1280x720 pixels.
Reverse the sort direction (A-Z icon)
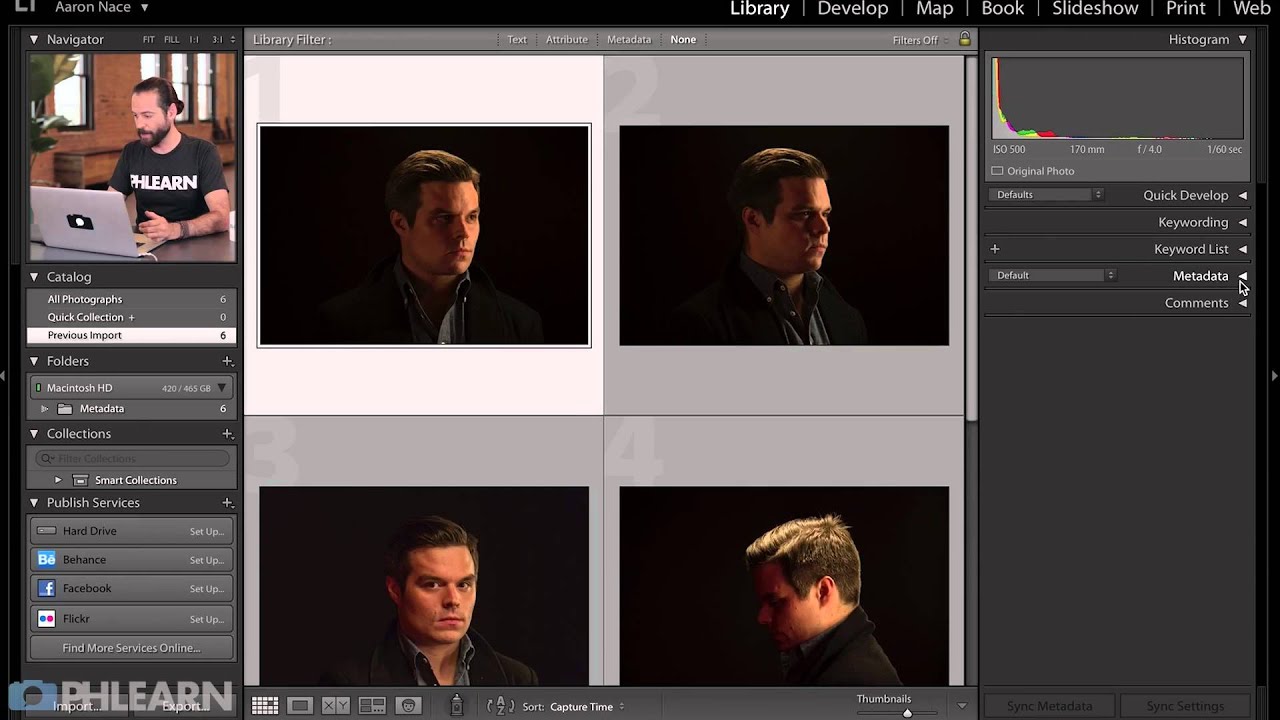[500, 706]
